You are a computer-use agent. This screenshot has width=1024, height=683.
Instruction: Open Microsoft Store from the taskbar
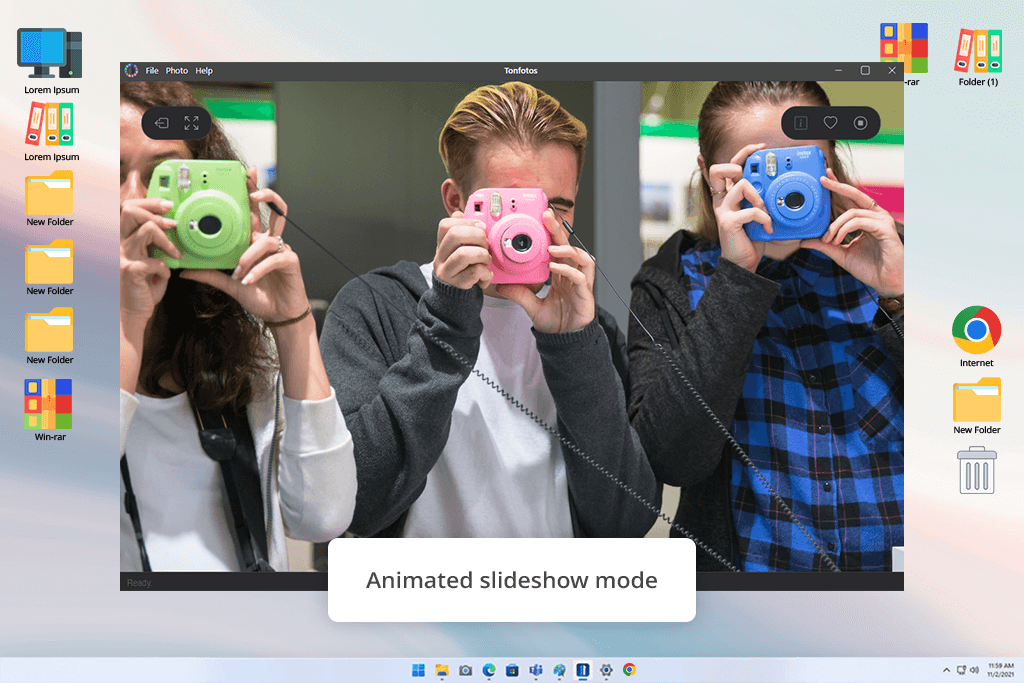(512, 670)
